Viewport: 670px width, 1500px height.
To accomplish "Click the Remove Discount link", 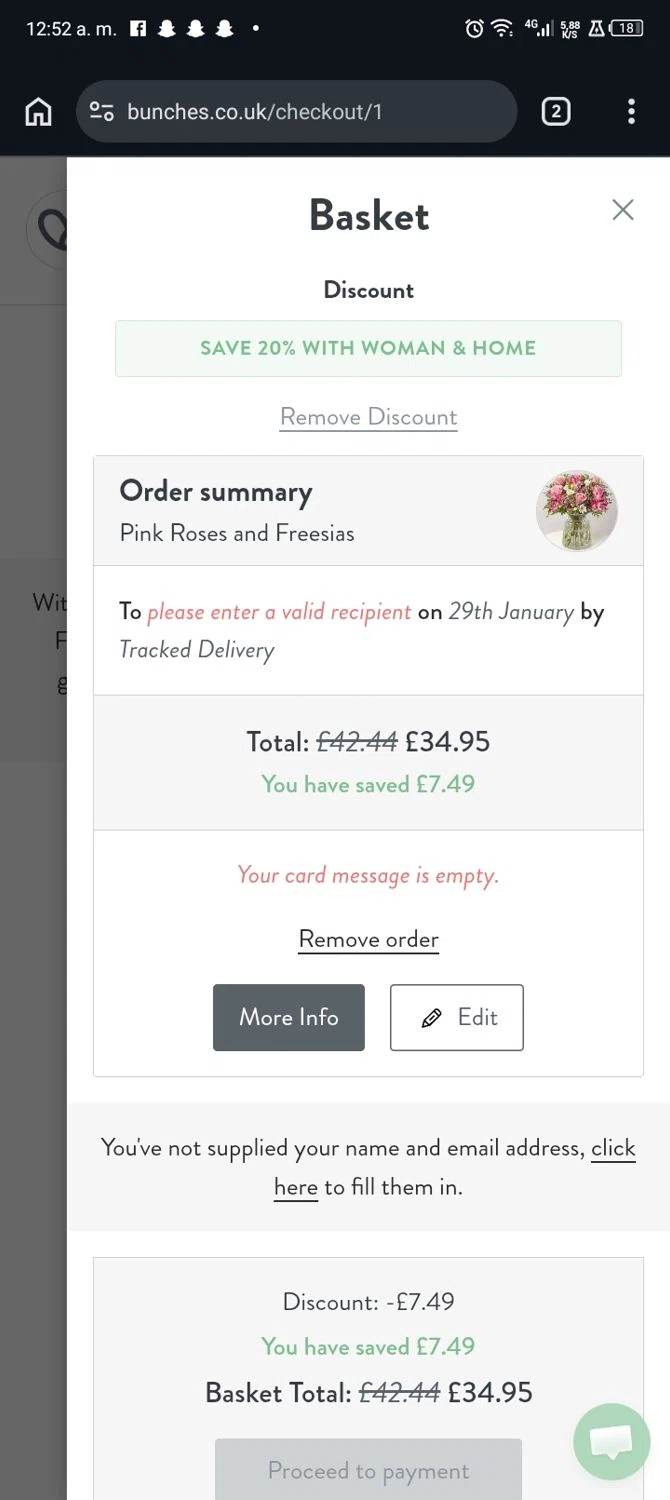I will point(368,417).
